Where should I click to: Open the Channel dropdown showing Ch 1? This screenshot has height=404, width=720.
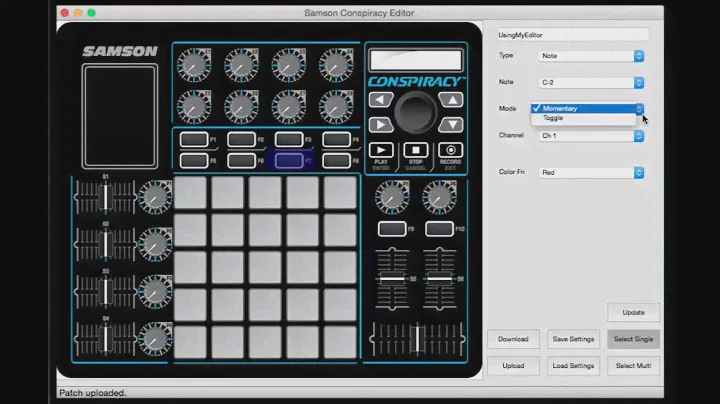click(x=590, y=135)
